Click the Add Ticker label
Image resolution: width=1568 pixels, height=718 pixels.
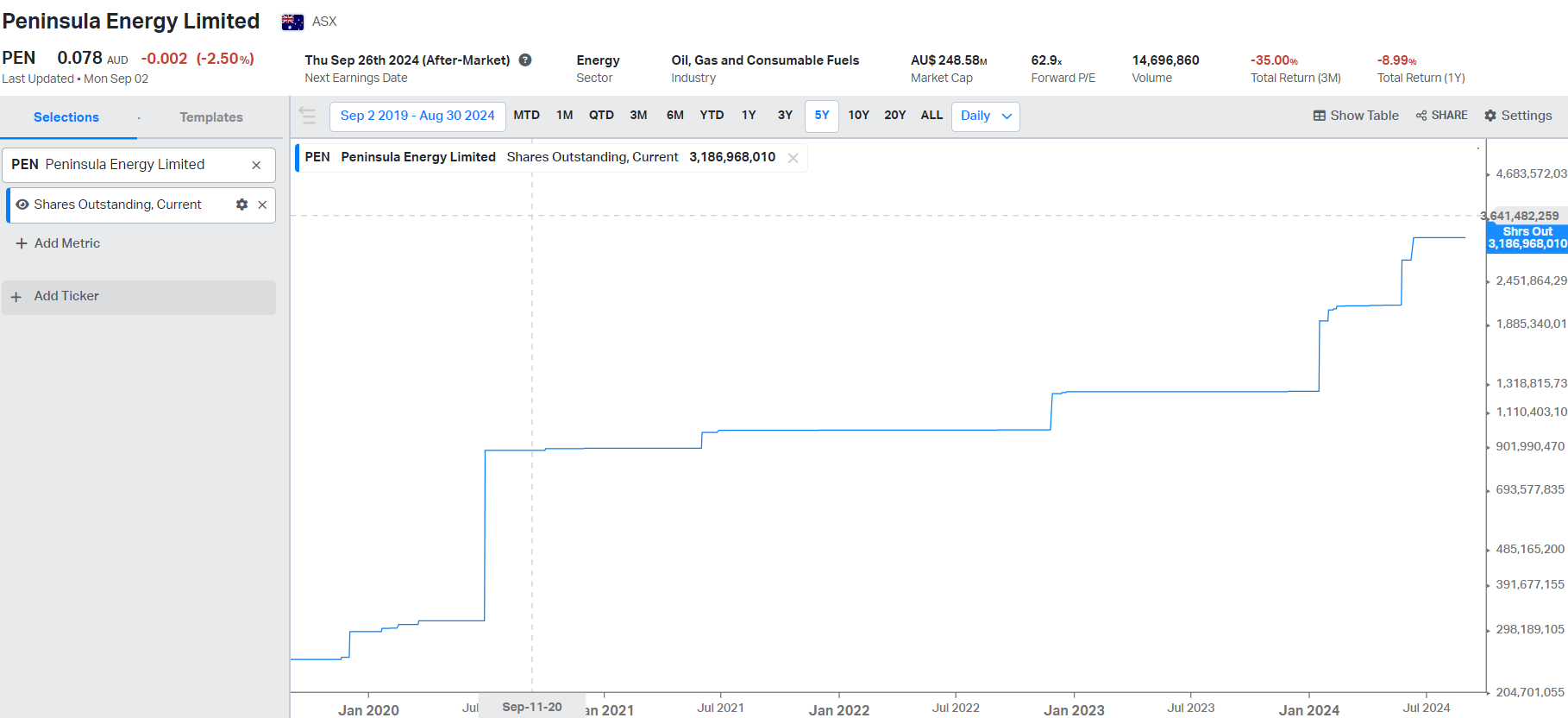click(66, 296)
